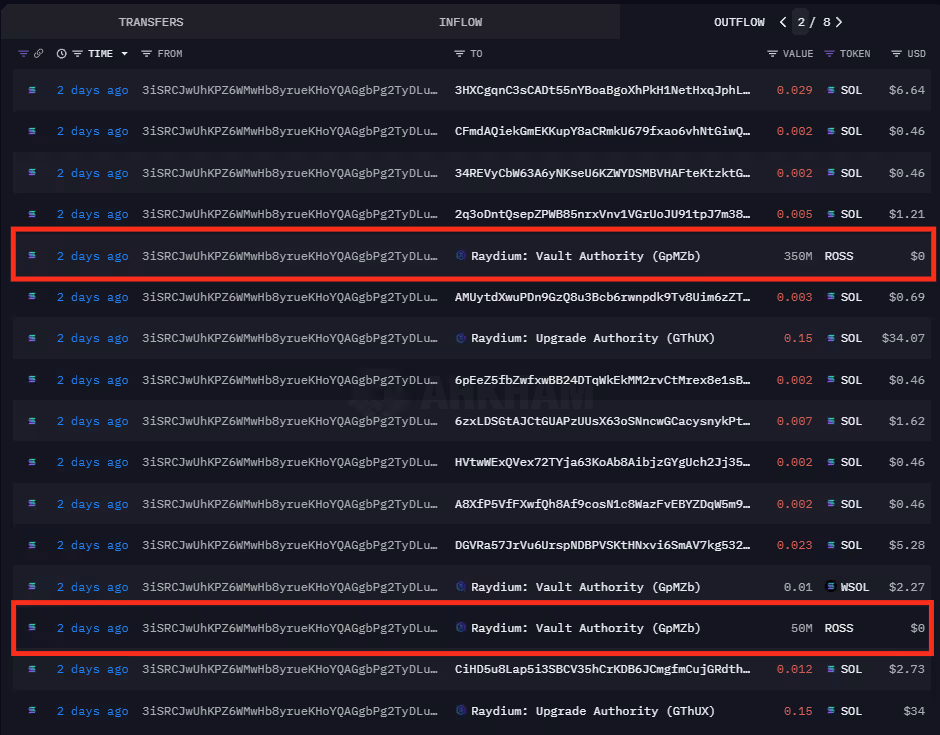Go to previous outflow page
This screenshot has width=940, height=735.
coord(783,22)
